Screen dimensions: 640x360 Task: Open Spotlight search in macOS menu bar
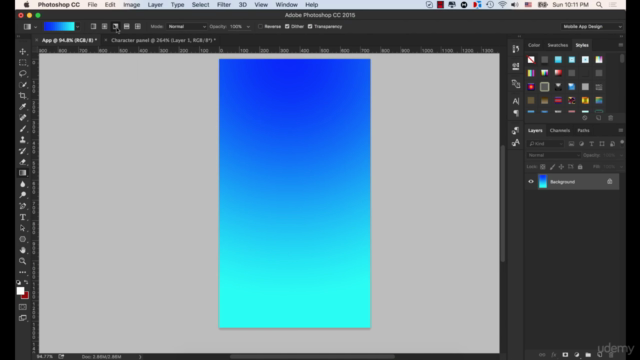pyautogui.click(x=599, y=5)
